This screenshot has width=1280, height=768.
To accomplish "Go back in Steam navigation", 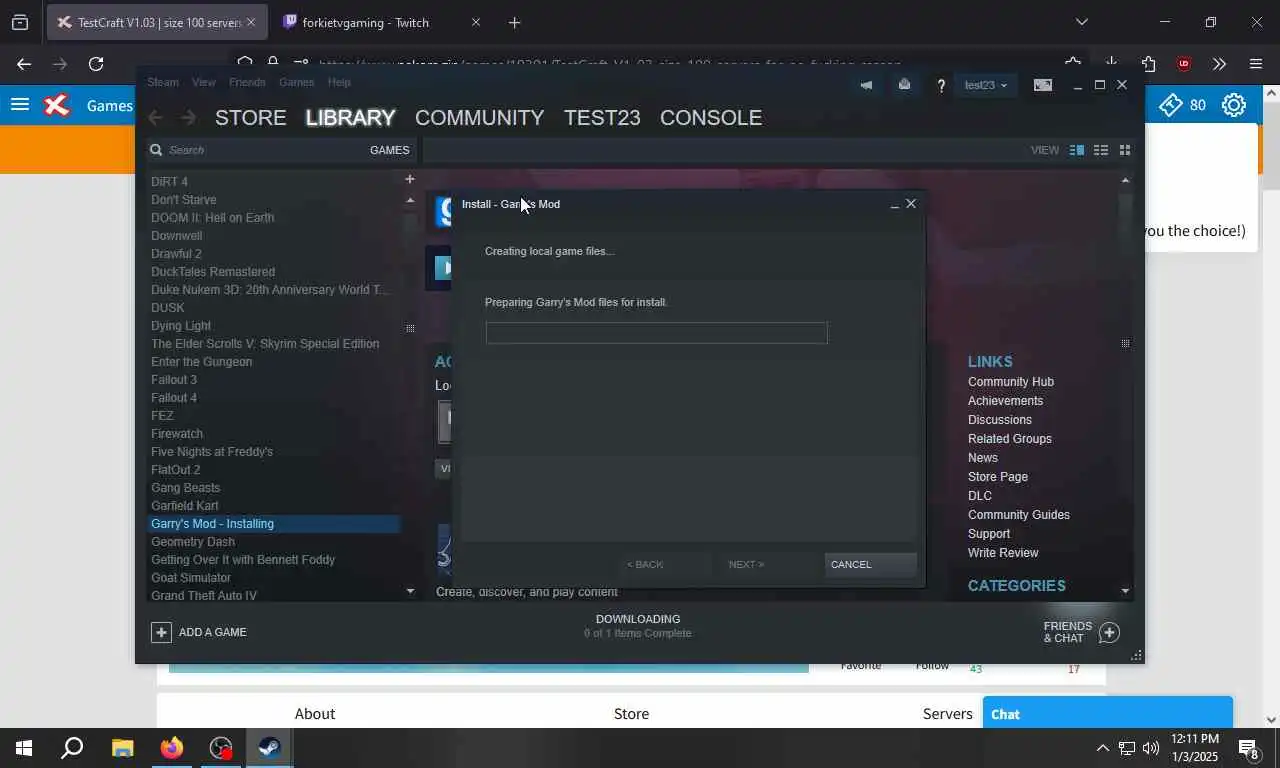I will click(155, 118).
